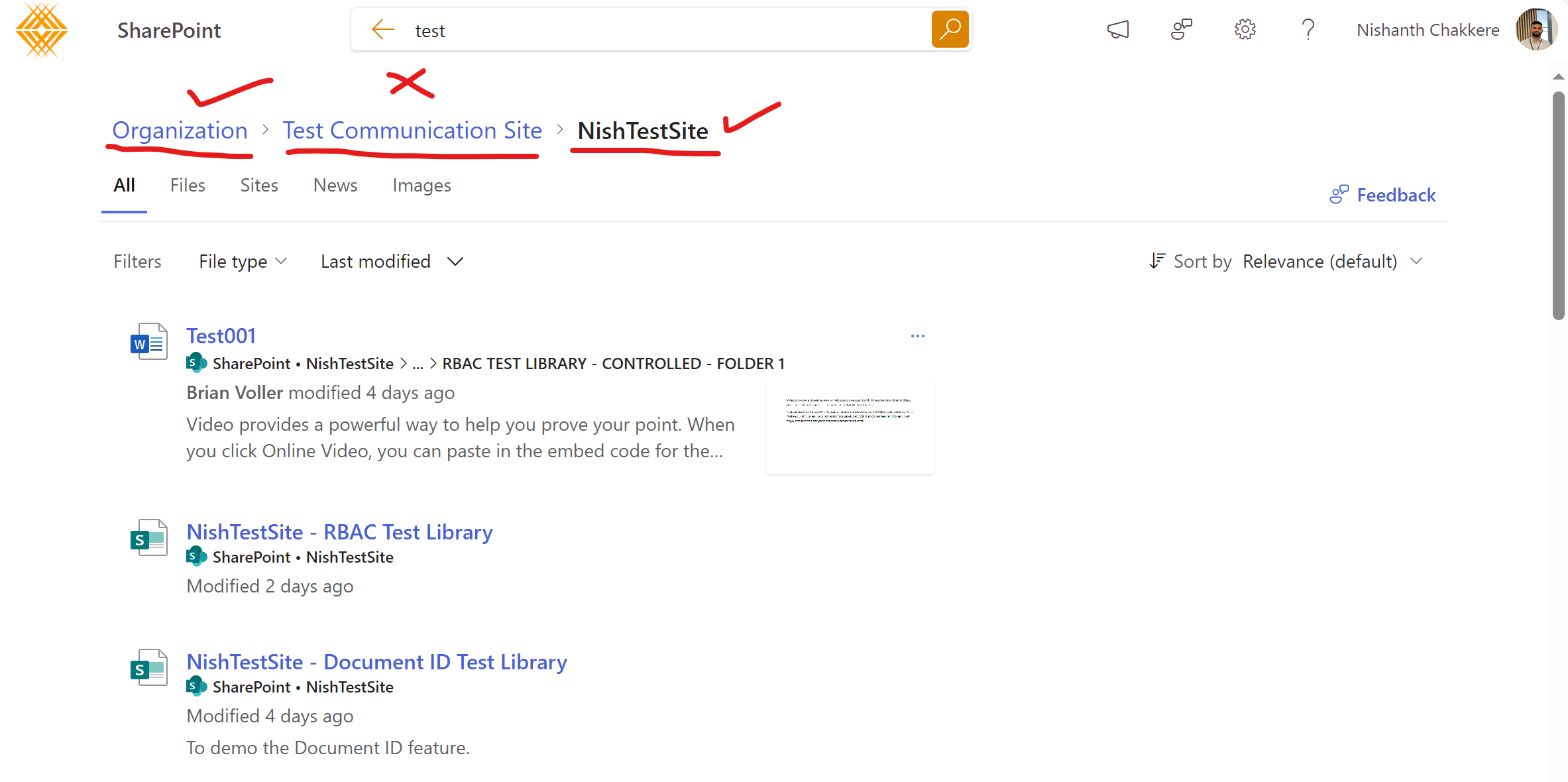Click 'To demo the Document ID feature.' text
Image resolution: width=1568 pixels, height=782 pixels.
[x=328, y=748]
